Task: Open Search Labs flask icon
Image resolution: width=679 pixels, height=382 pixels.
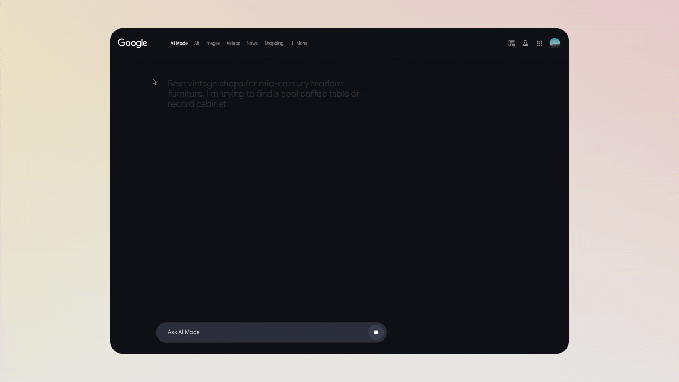Action: click(x=525, y=43)
